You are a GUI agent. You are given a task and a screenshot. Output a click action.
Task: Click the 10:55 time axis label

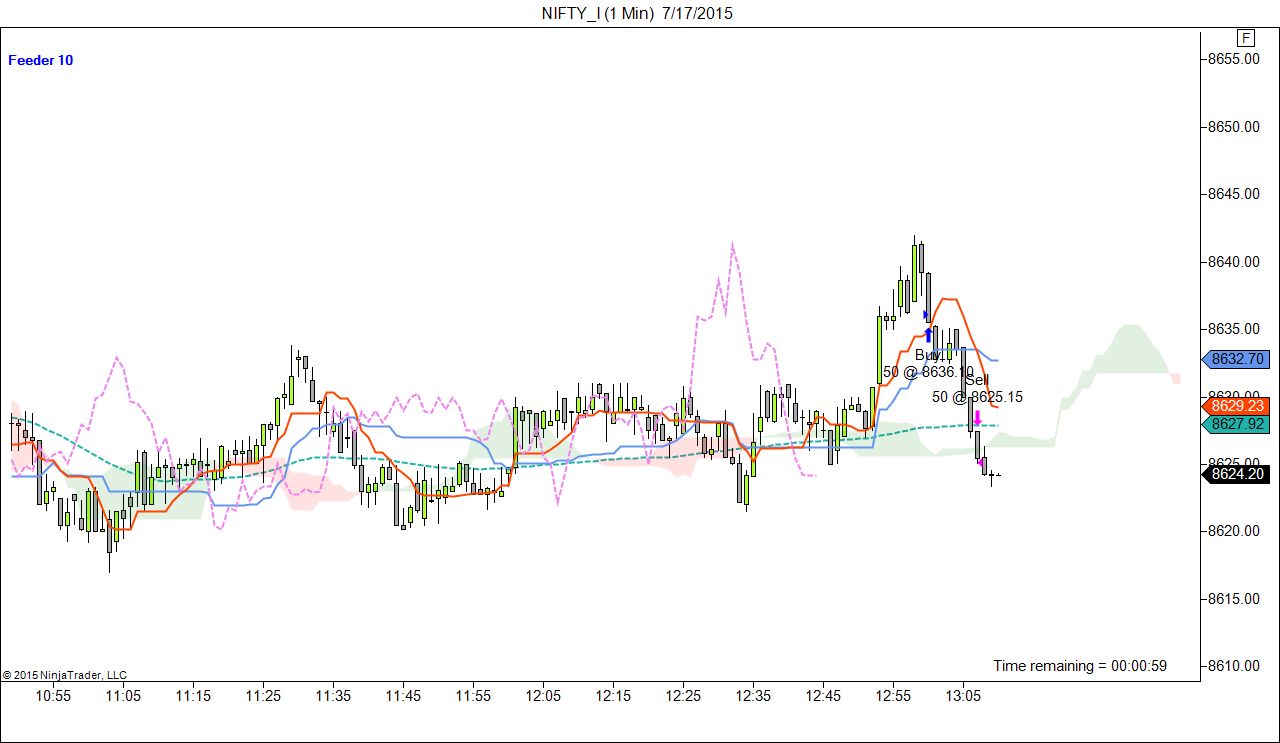point(53,696)
